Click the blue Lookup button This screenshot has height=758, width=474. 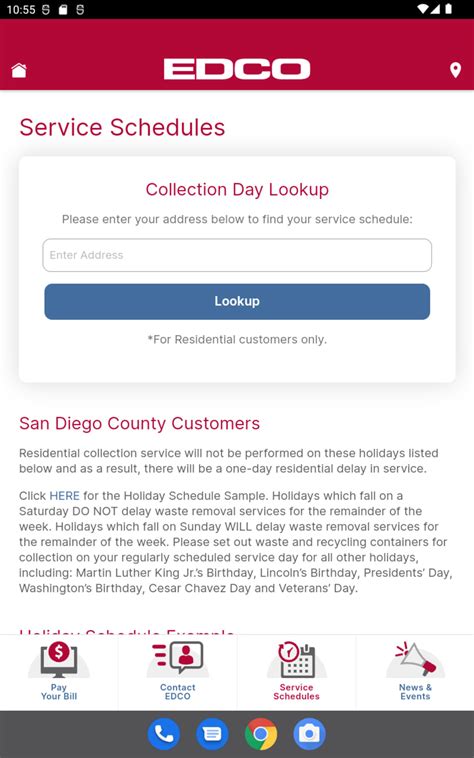[237, 302]
